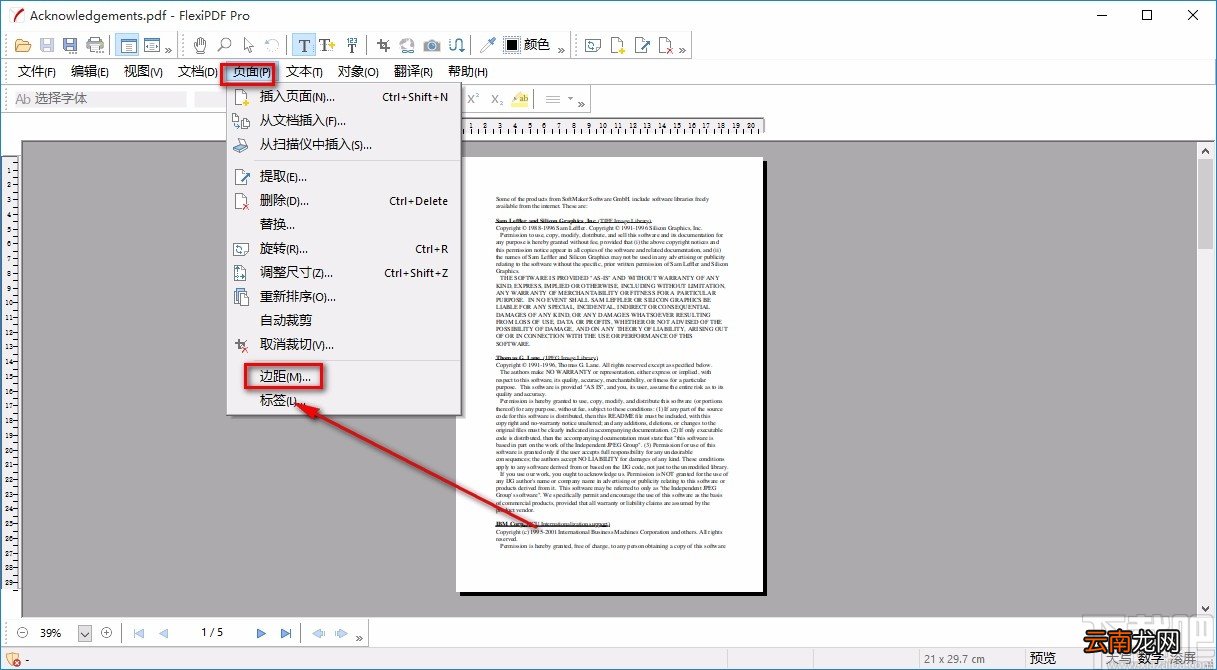Click the Open folder icon in toolbar
Image resolution: width=1217 pixels, height=670 pixels.
(x=24, y=45)
